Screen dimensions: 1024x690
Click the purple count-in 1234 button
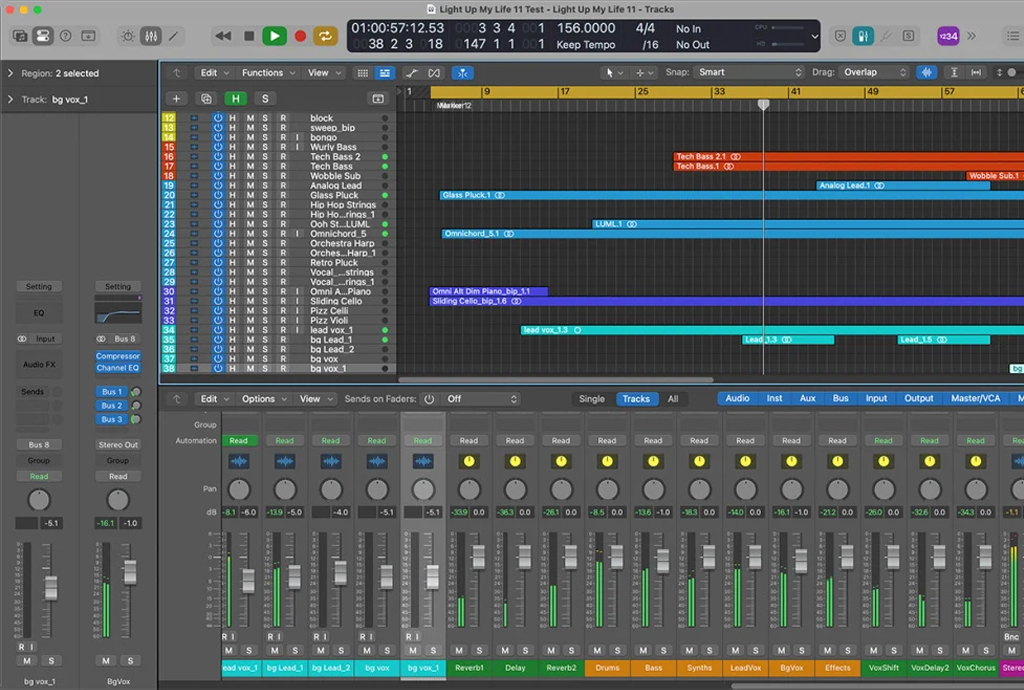coord(947,36)
